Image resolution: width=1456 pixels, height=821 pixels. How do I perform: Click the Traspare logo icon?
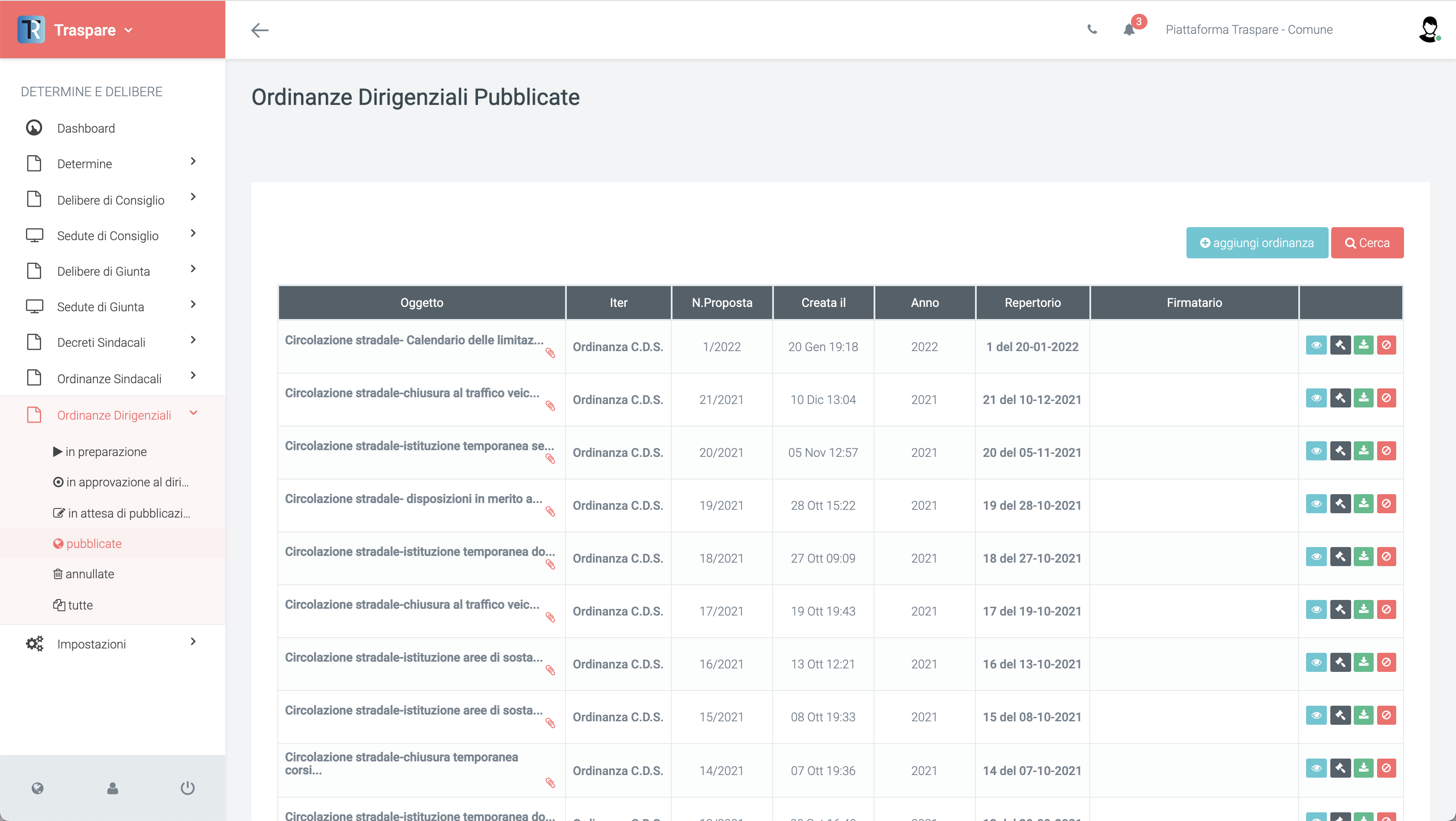tap(31, 29)
